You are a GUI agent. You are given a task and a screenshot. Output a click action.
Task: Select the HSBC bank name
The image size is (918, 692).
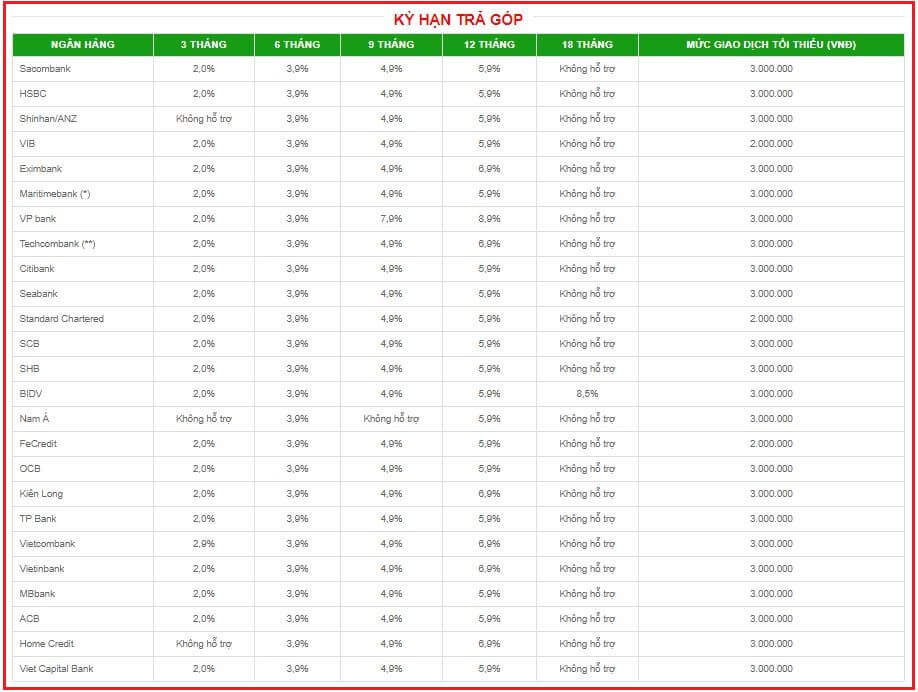(33, 94)
